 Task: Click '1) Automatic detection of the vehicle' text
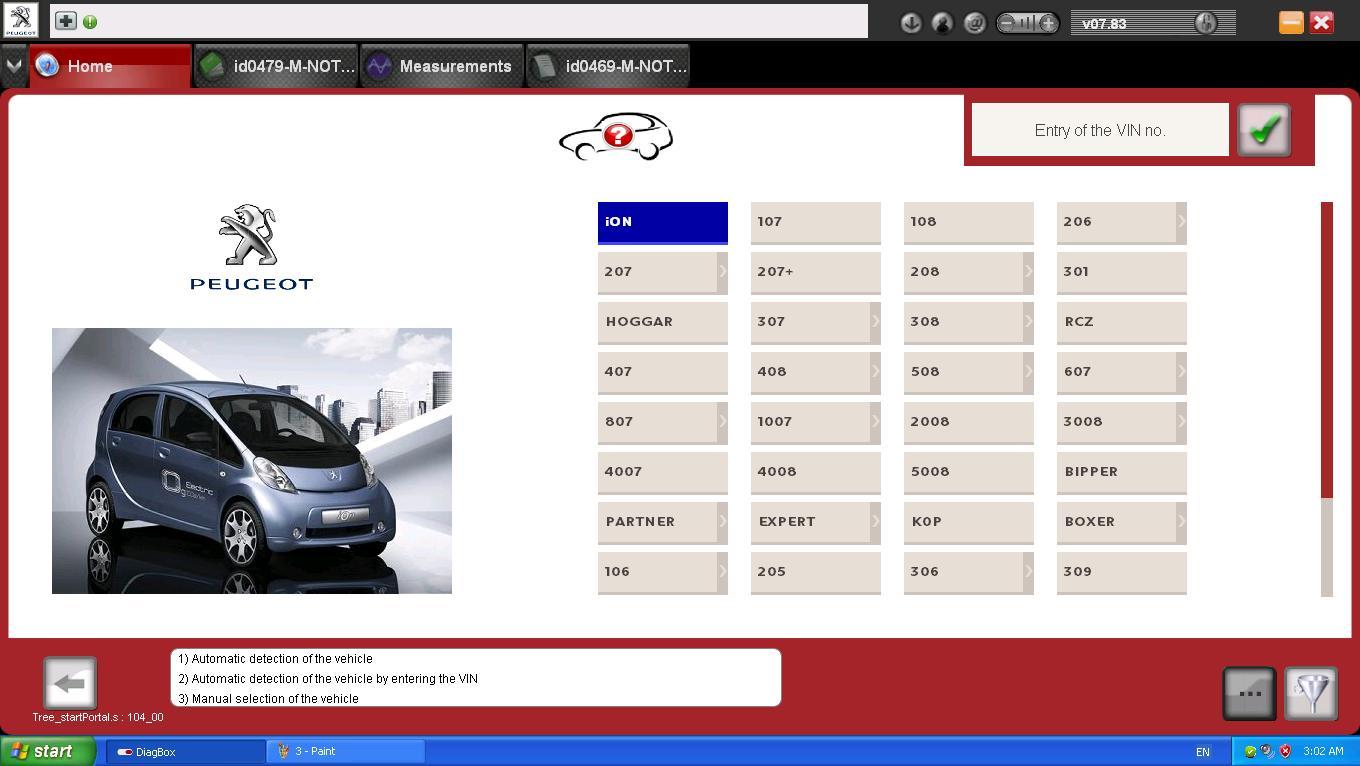(x=275, y=659)
